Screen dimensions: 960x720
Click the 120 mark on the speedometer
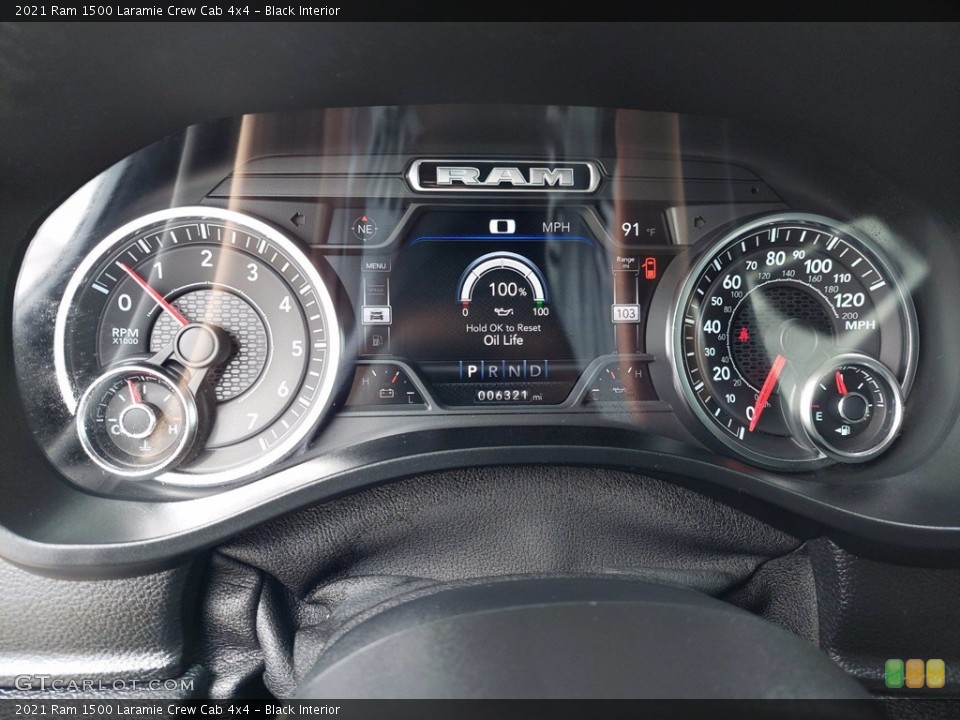point(849,300)
